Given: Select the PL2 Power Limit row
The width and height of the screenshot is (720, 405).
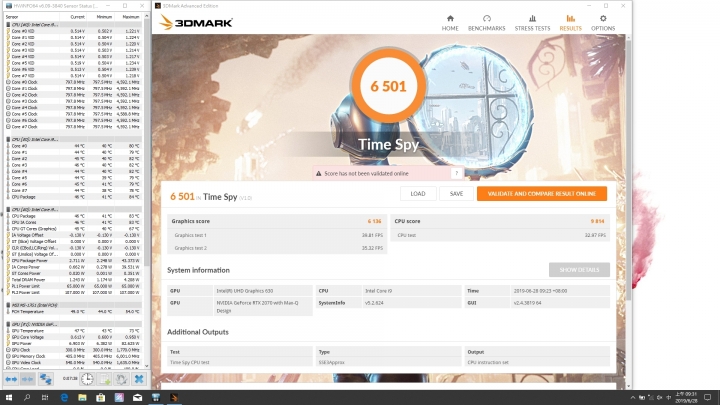Looking at the screenshot, I should [73, 292].
